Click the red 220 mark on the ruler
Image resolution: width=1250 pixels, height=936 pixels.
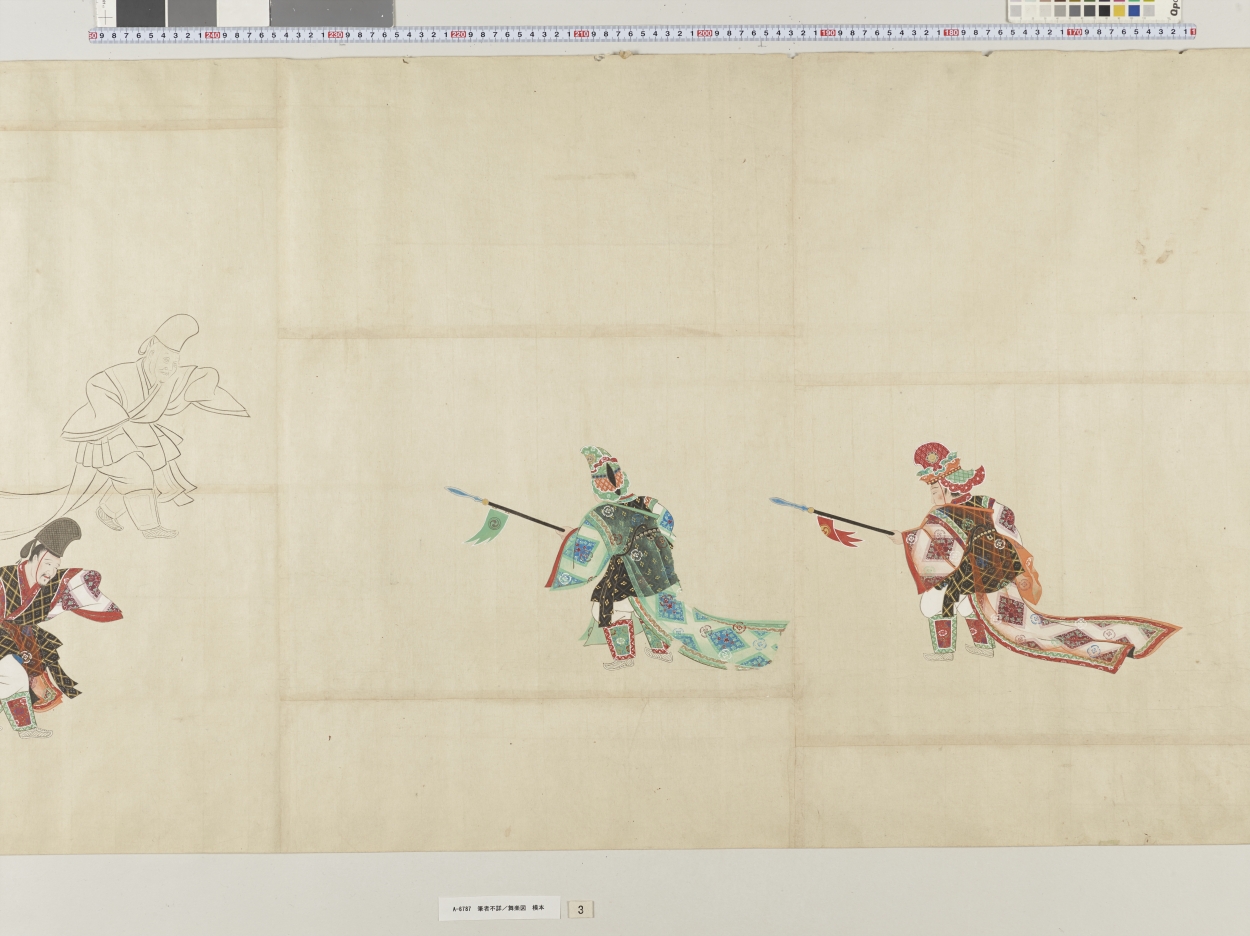[x=458, y=35]
